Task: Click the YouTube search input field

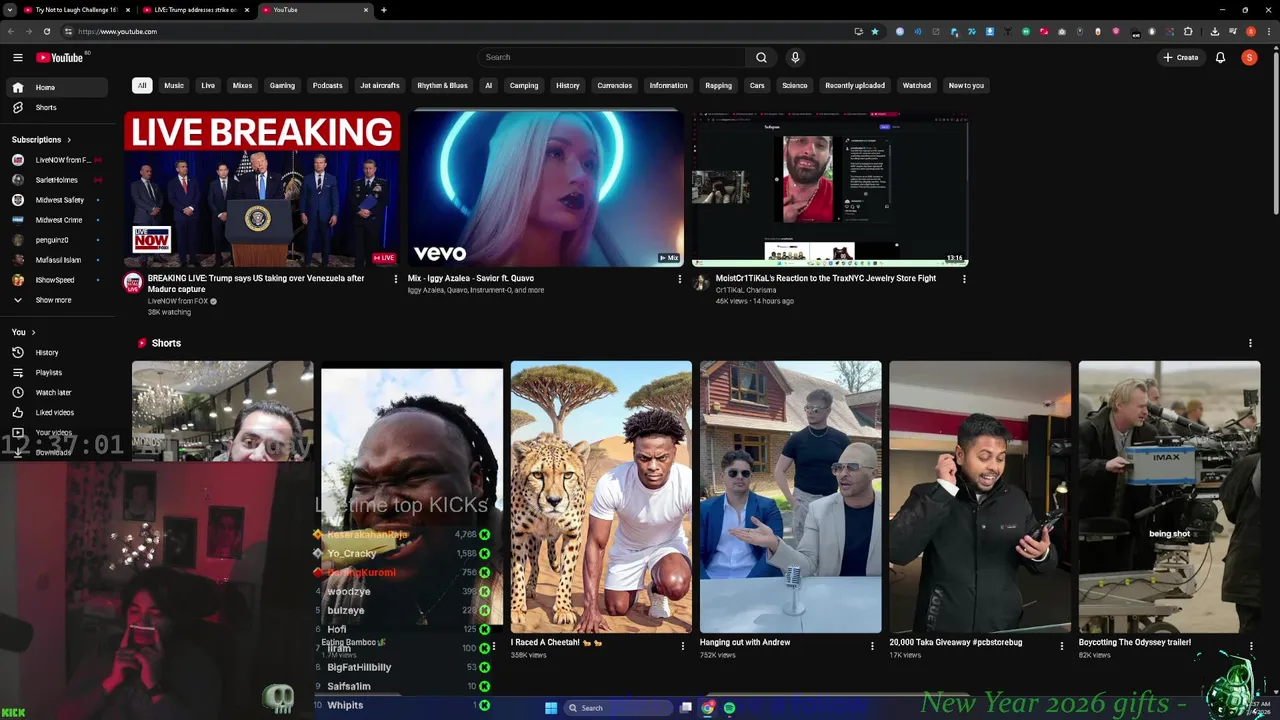Action: tap(612, 57)
